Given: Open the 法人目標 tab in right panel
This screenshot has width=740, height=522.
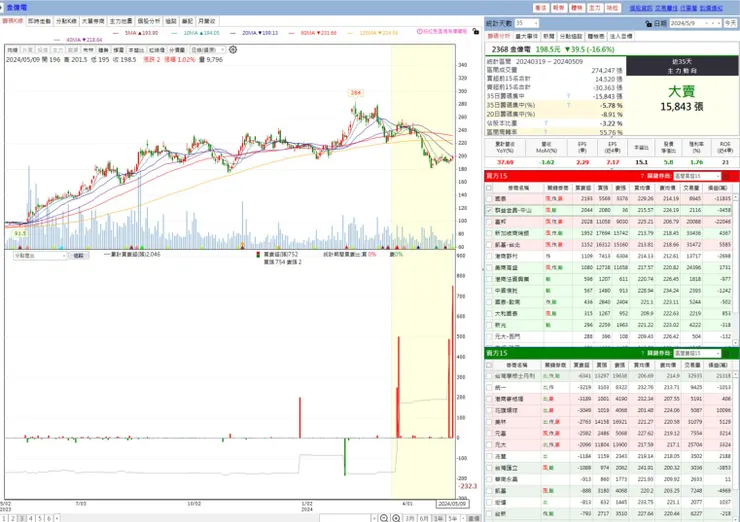Looking at the screenshot, I should pos(621,36).
